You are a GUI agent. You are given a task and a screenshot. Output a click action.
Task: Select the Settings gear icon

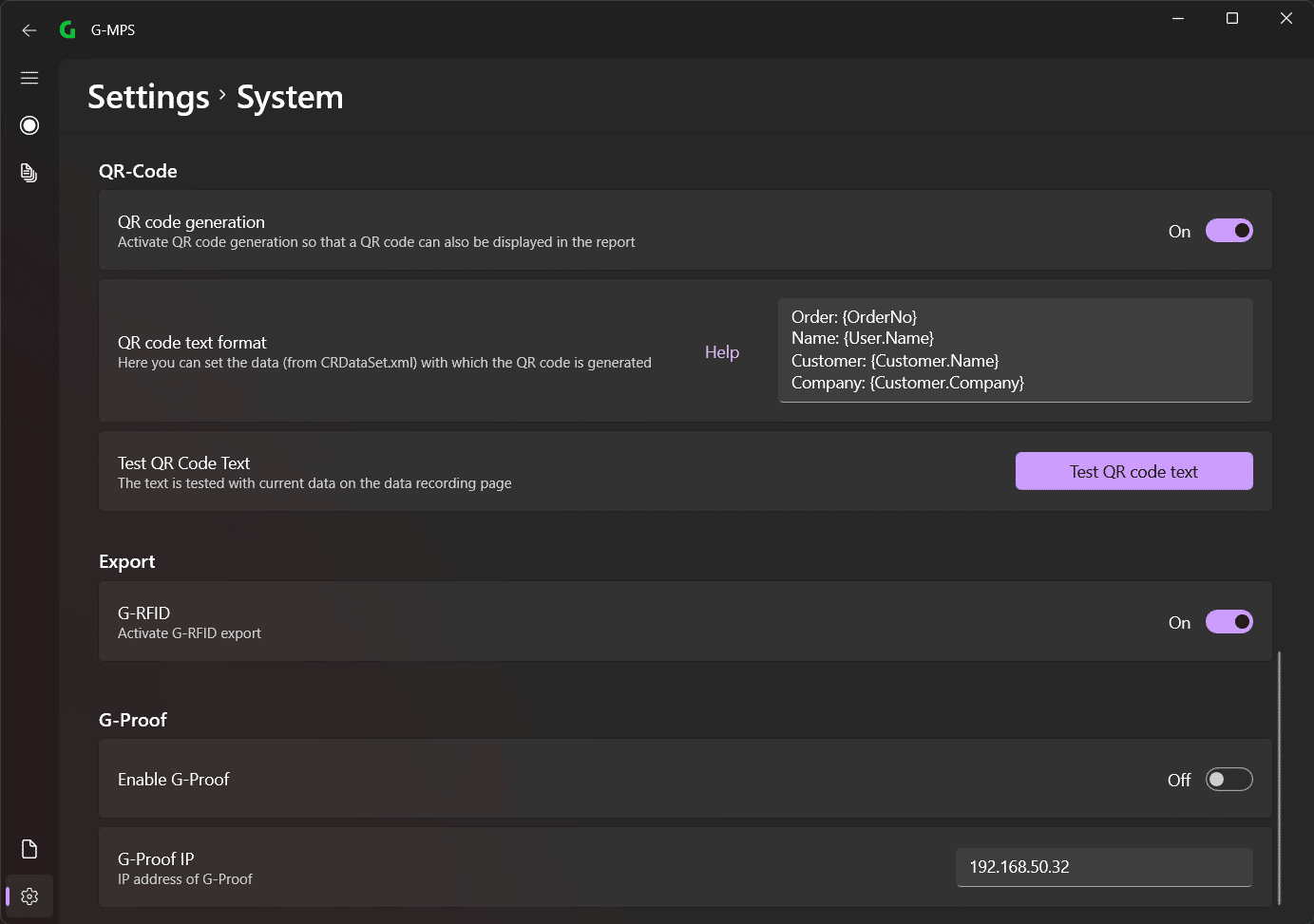[29, 896]
